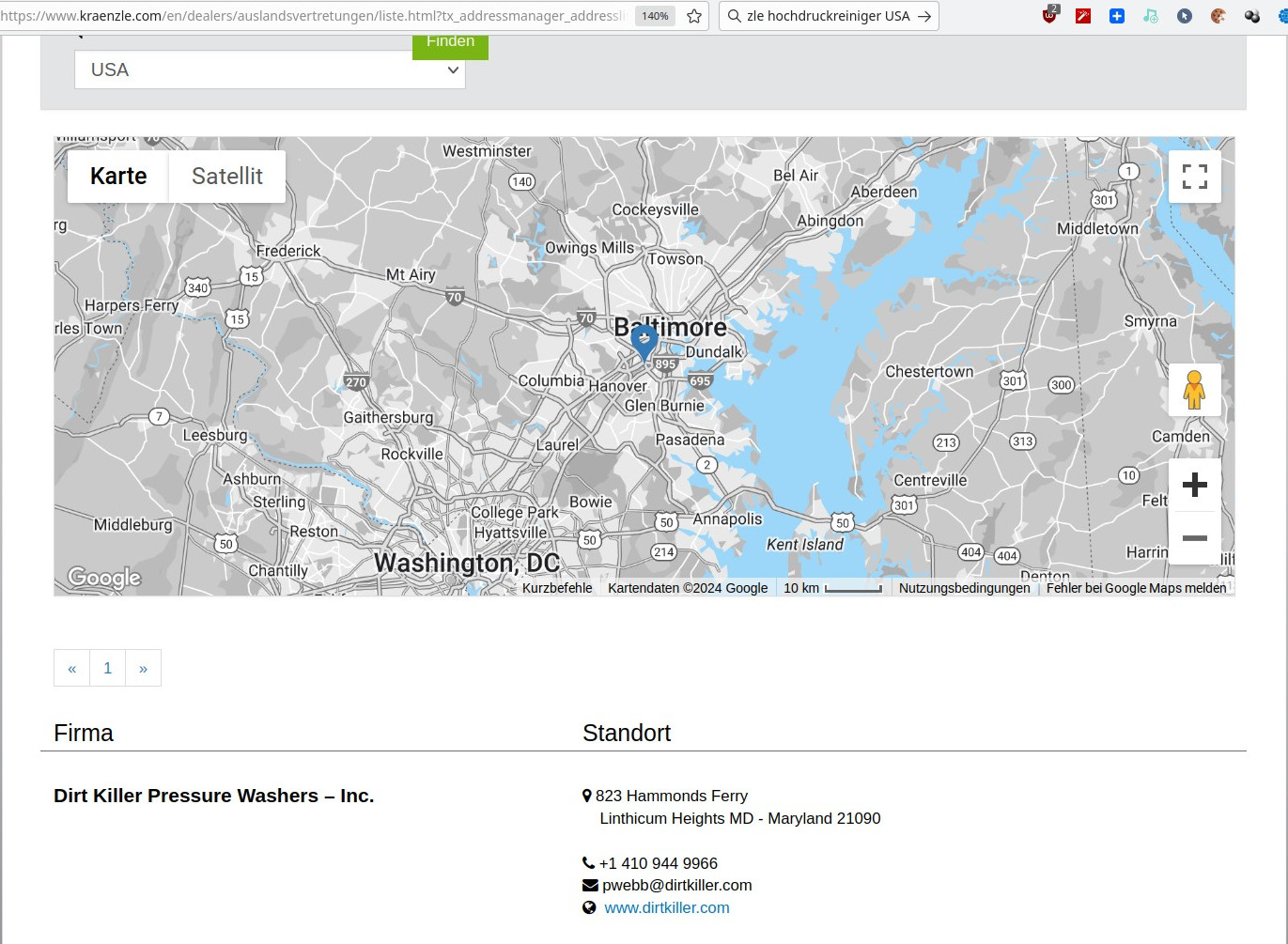This screenshot has height=944, width=1288.
Task: Click the envelope icon beside the email
Action: [590, 885]
